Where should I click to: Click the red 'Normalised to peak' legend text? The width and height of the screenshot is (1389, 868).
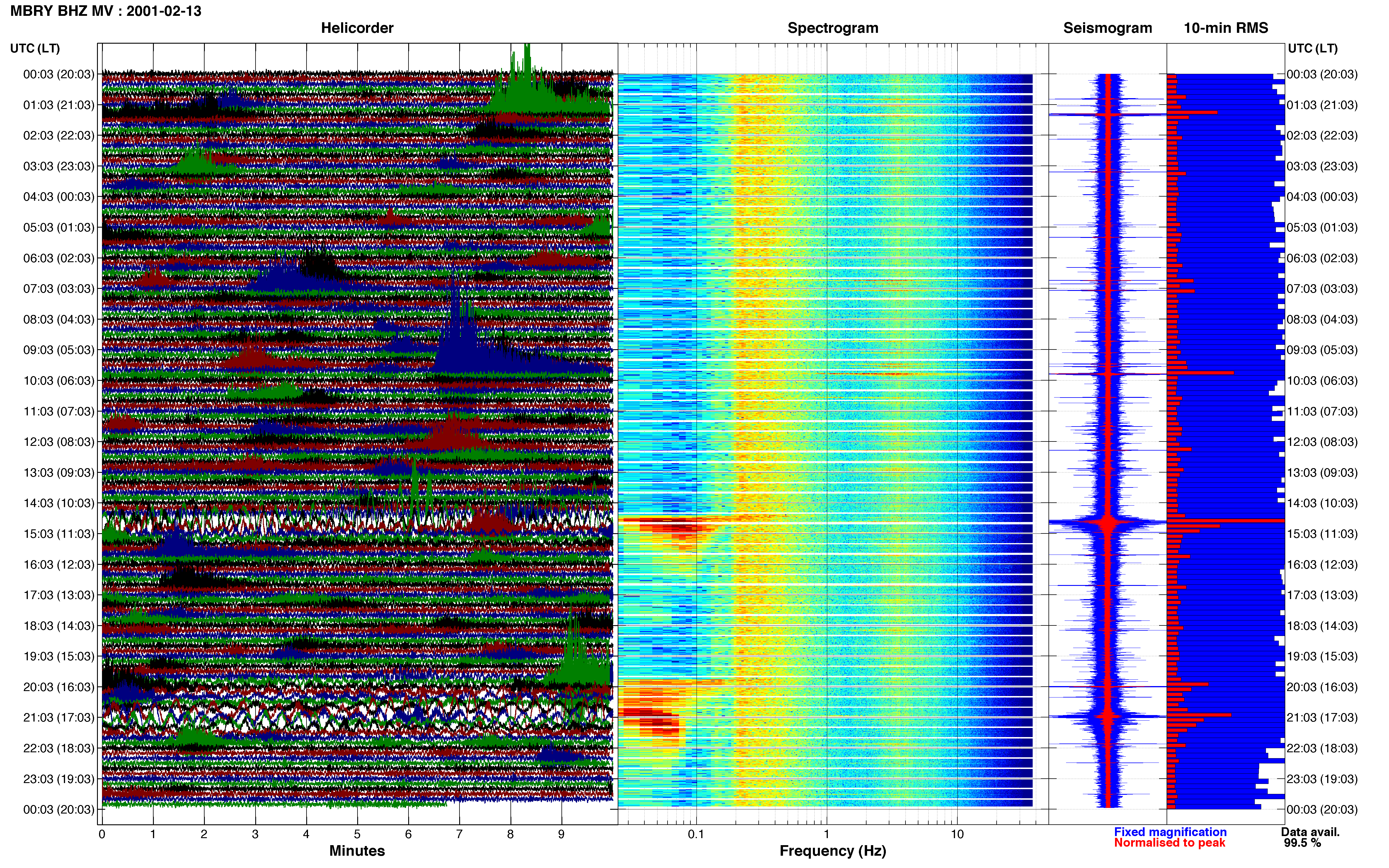1169,843
